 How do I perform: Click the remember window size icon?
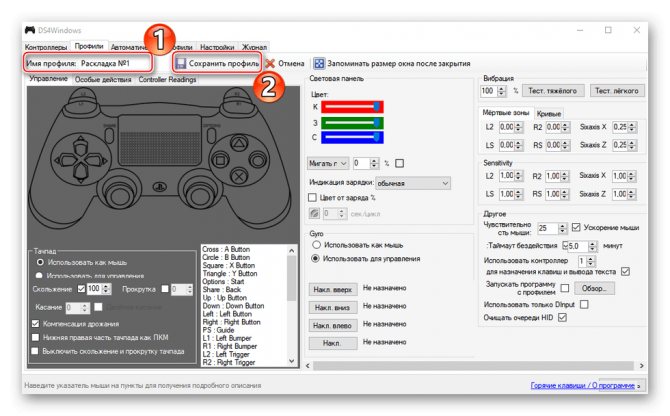(319, 64)
